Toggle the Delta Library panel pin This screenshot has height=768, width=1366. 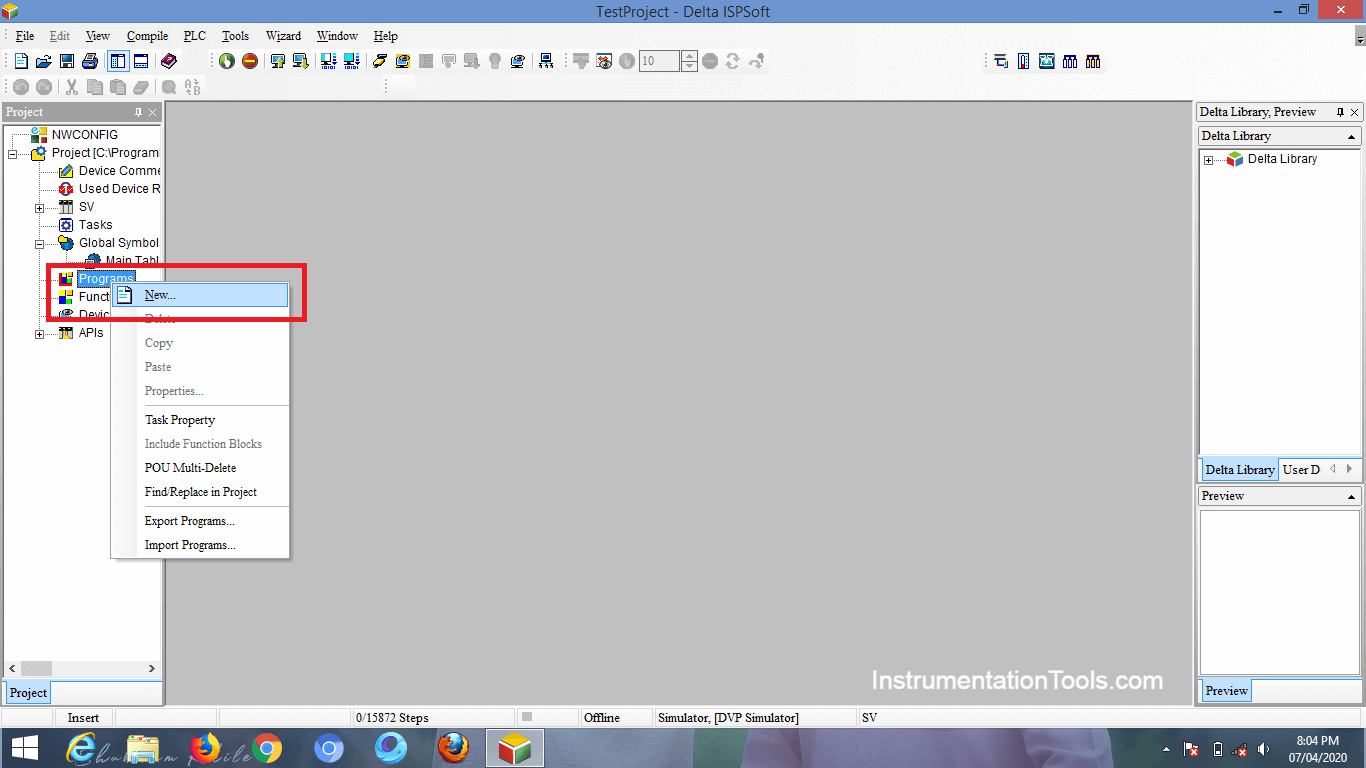(x=1340, y=112)
